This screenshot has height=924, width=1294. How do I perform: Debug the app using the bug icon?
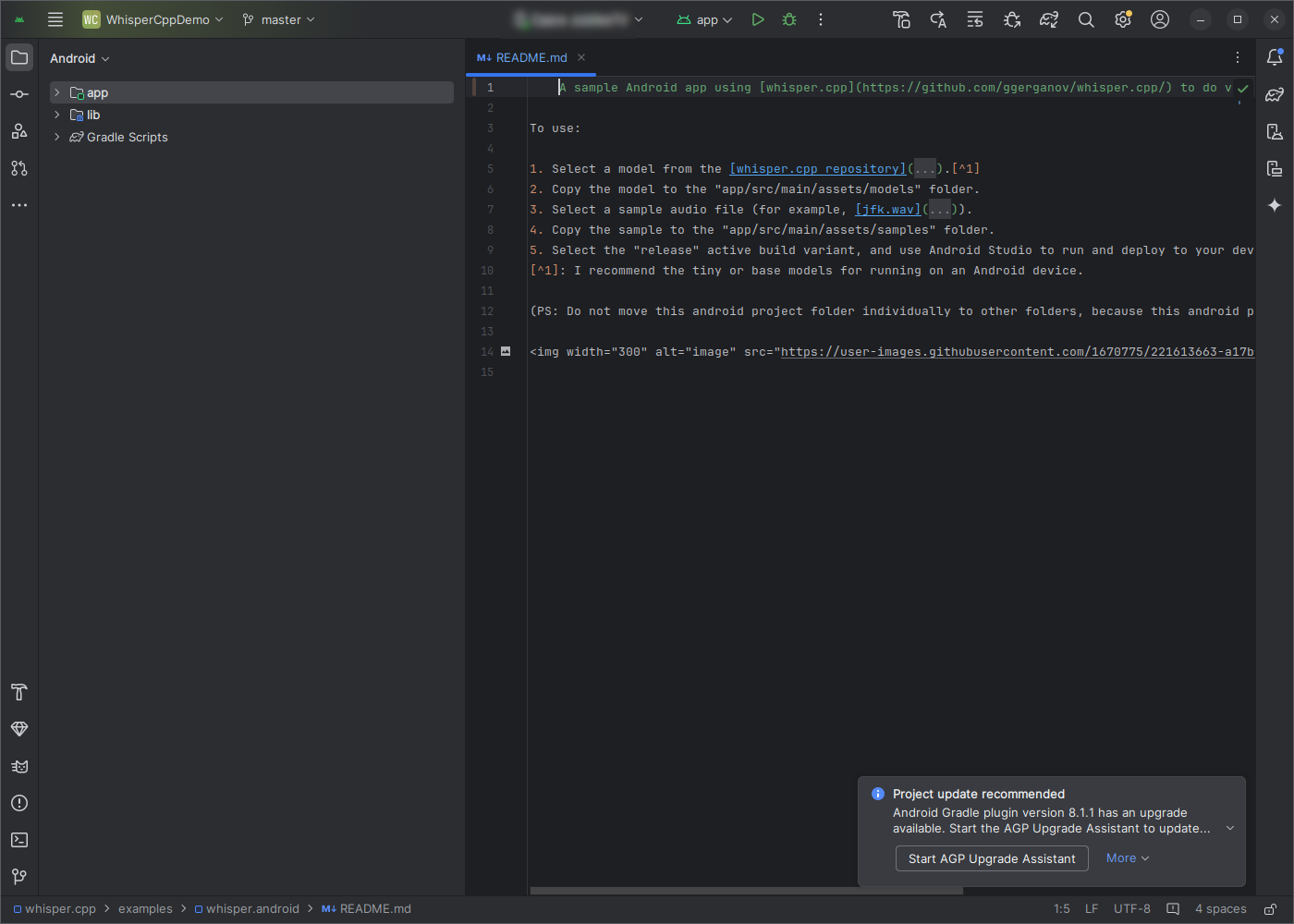coord(788,18)
